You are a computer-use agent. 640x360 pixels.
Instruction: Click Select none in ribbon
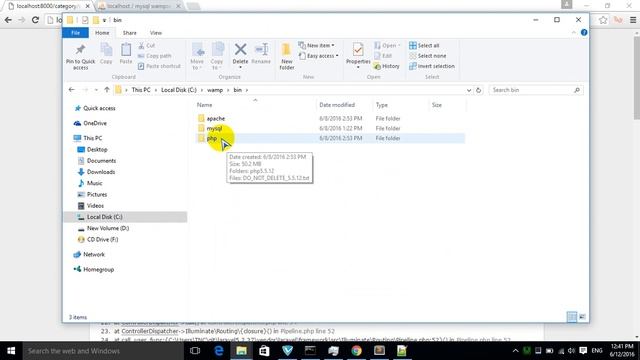(x=427, y=56)
